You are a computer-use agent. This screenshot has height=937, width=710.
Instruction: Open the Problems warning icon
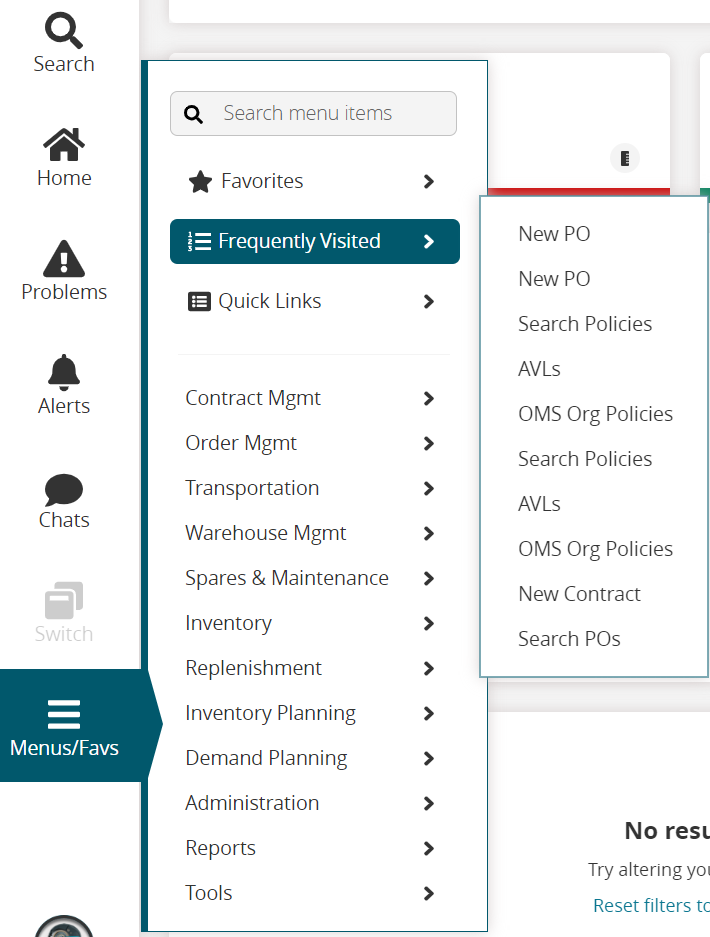[x=63, y=259]
